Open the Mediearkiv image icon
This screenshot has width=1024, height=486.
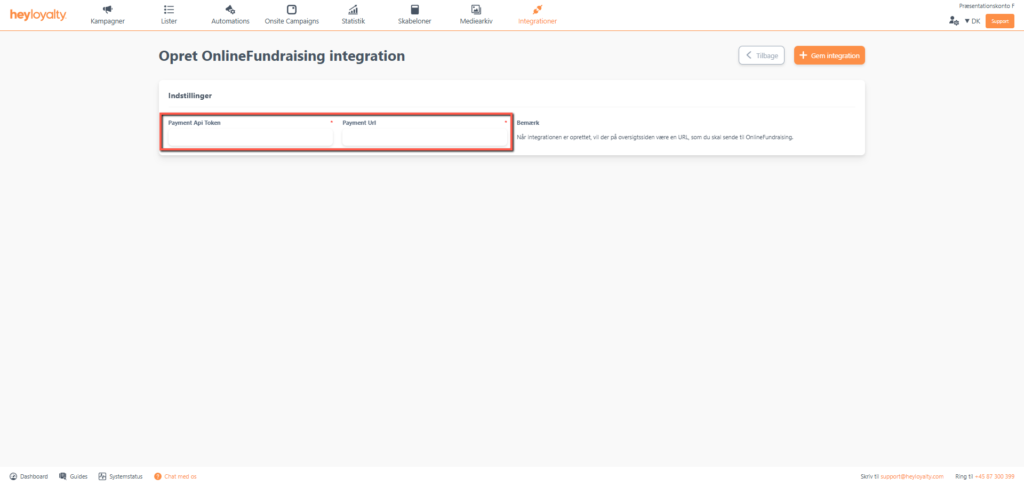(476, 10)
